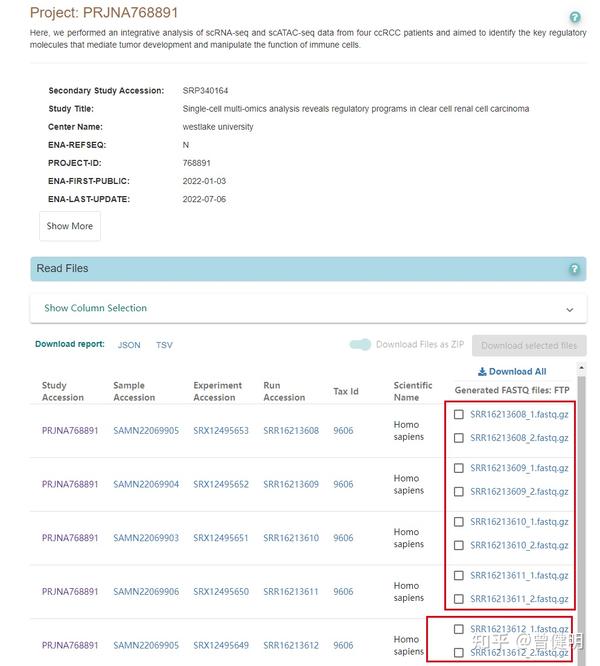
Task: Check the SRR16213611_2.fastq.gz checkbox
Action: pyautogui.click(x=459, y=599)
